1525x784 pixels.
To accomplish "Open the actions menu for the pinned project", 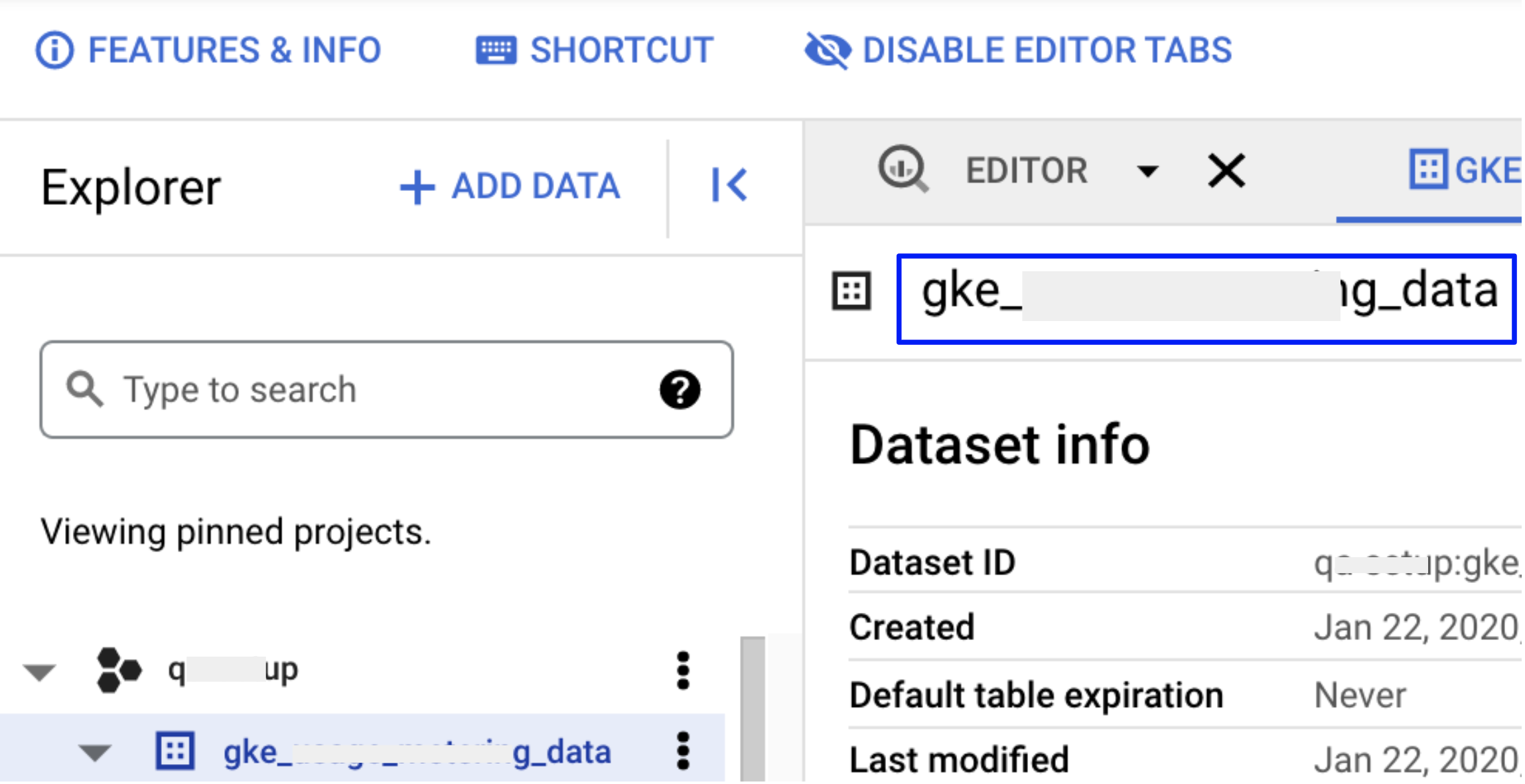I will 682,669.
